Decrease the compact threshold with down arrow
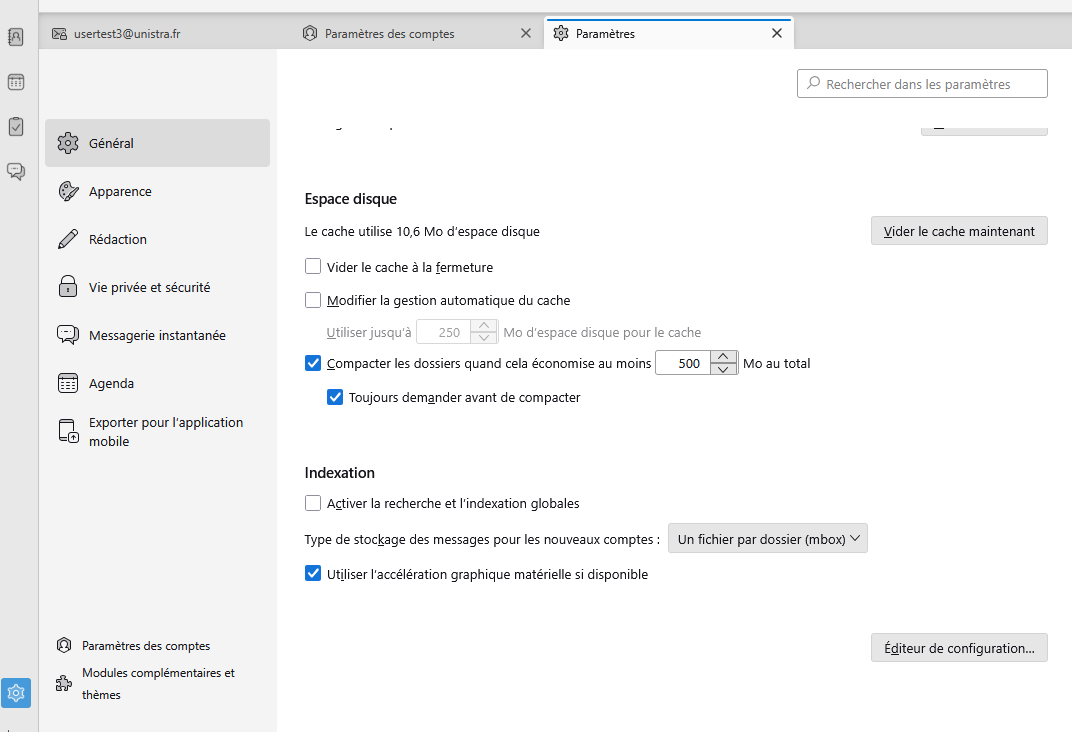The height and width of the screenshot is (732, 1072). (x=723, y=370)
